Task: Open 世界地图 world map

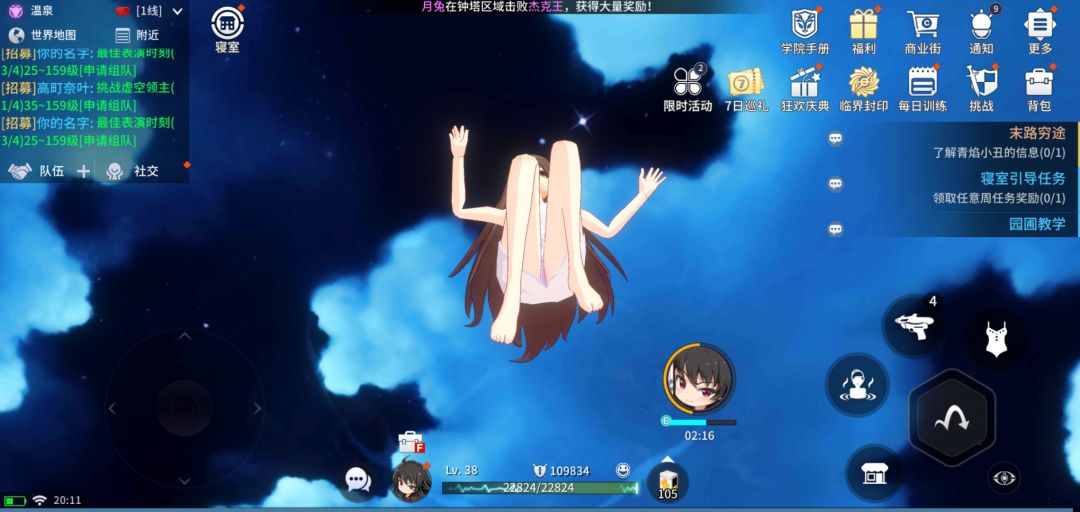Action: tap(43, 35)
